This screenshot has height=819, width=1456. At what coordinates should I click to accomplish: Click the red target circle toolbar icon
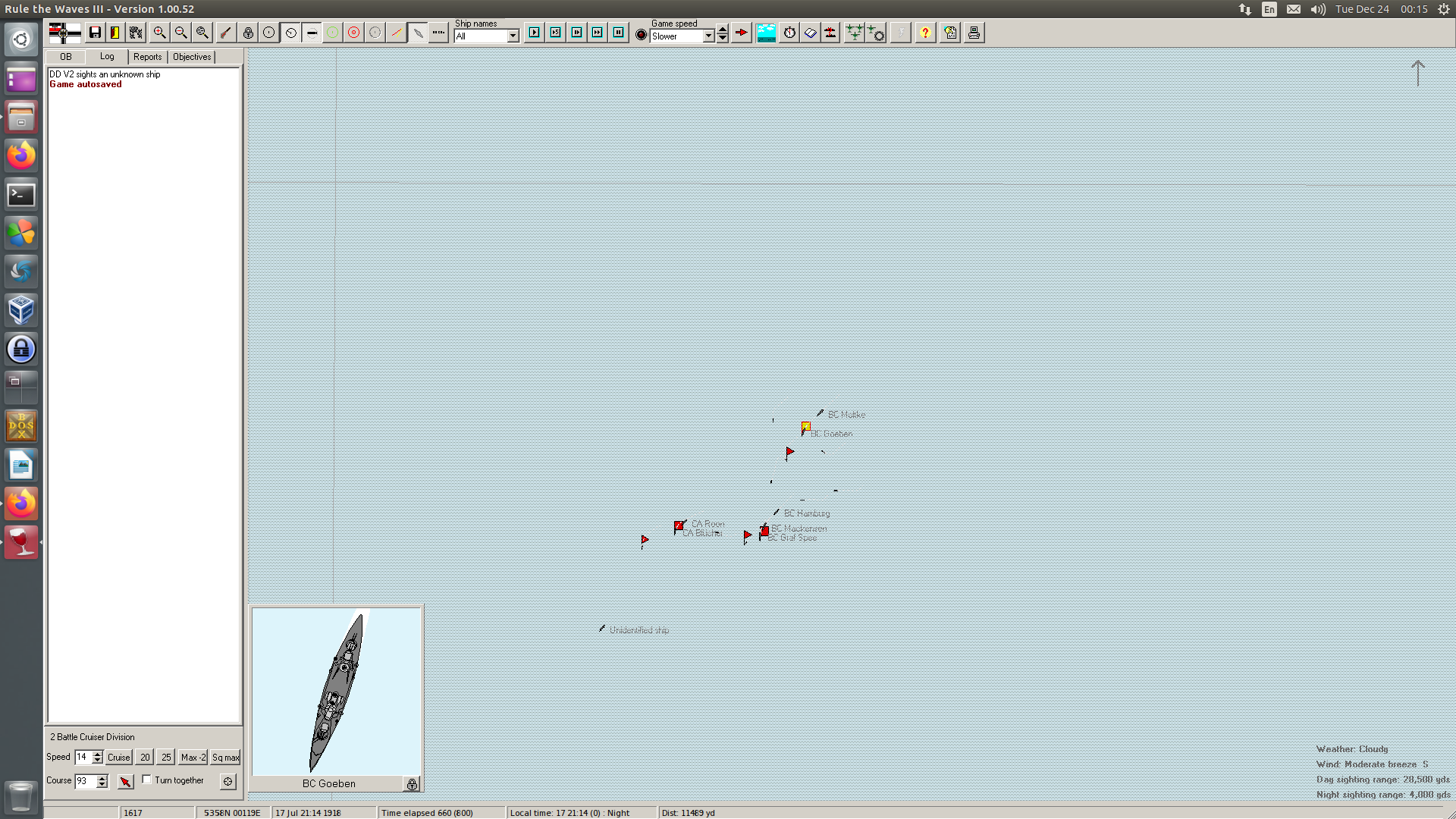tap(353, 33)
